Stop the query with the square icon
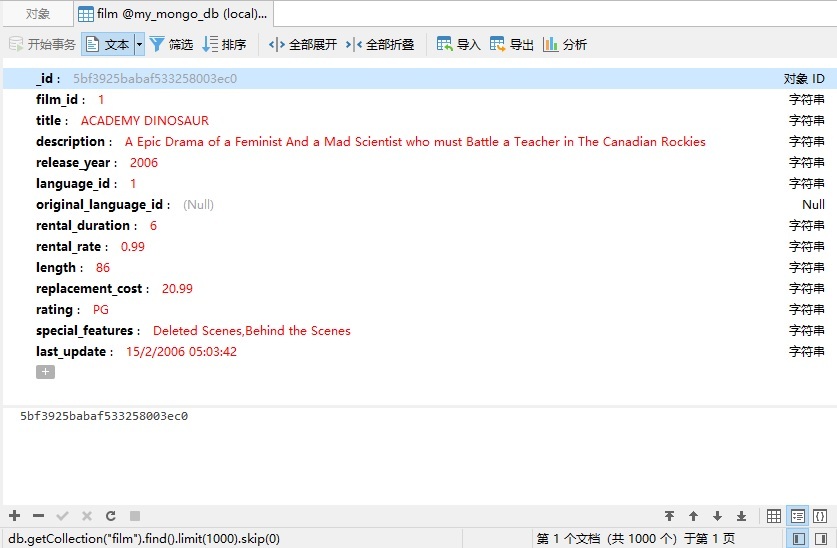 pos(135,515)
